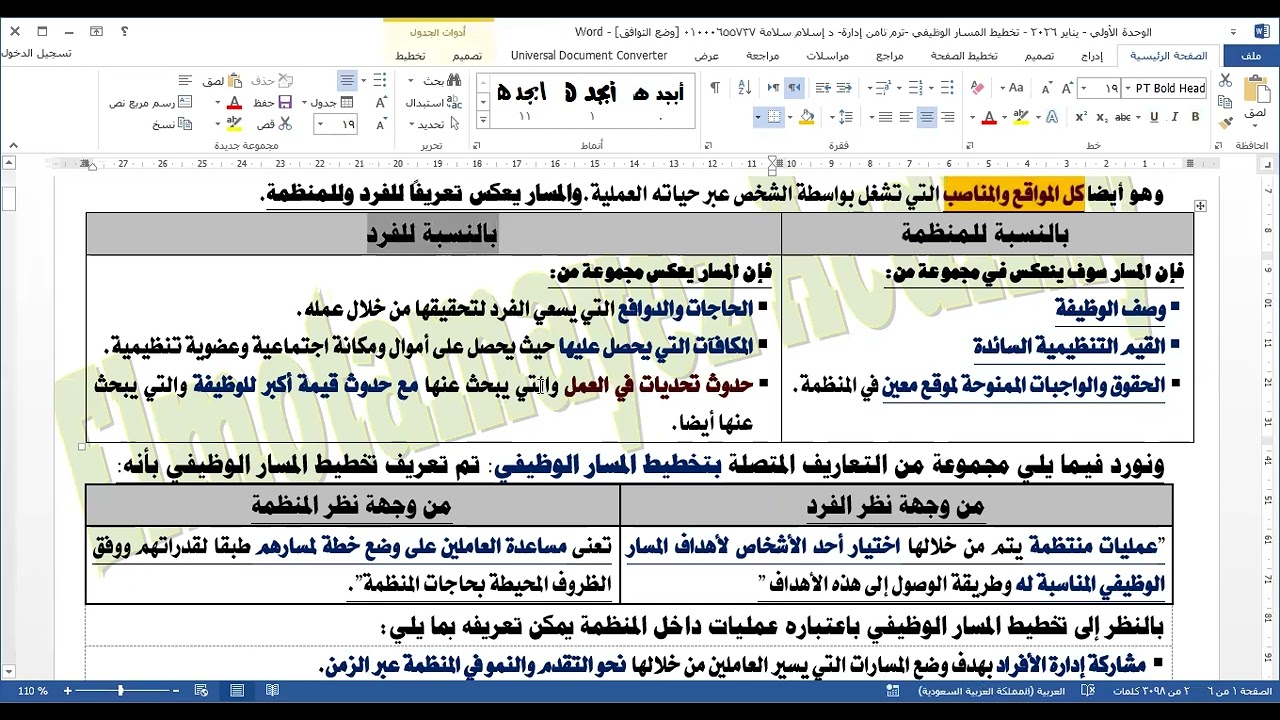Screen dimensions: 1280x720
Task: Toggle Bold formatting
Action: [1195, 117]
